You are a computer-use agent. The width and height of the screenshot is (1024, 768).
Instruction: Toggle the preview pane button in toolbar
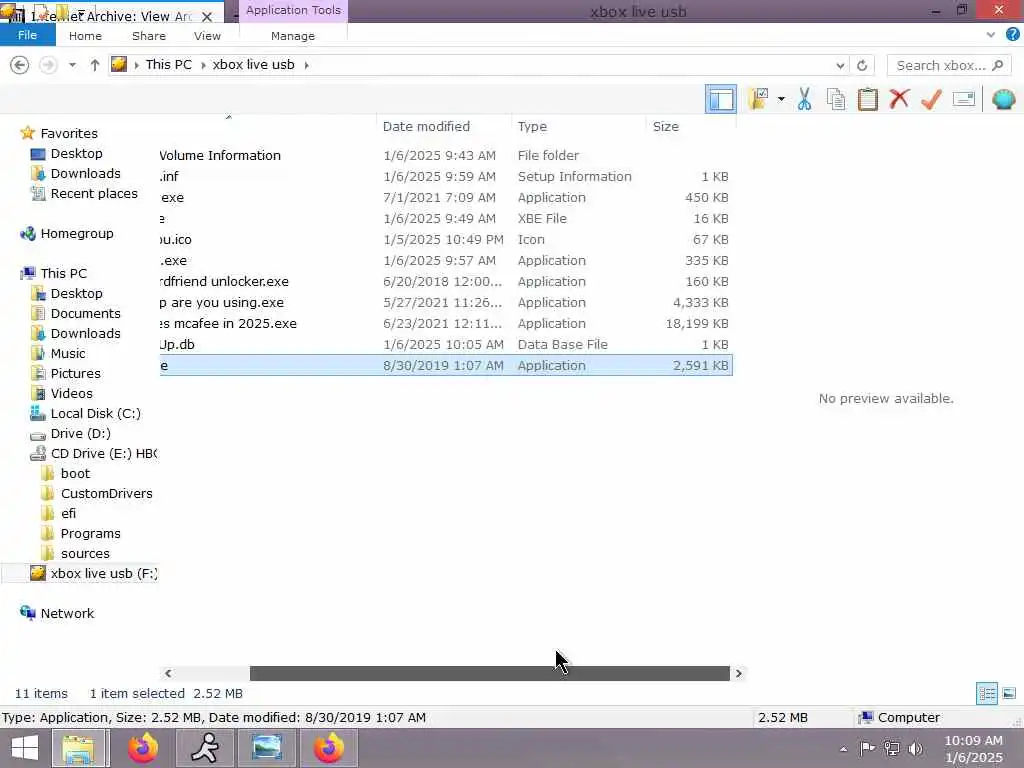[x=720, y=99]
